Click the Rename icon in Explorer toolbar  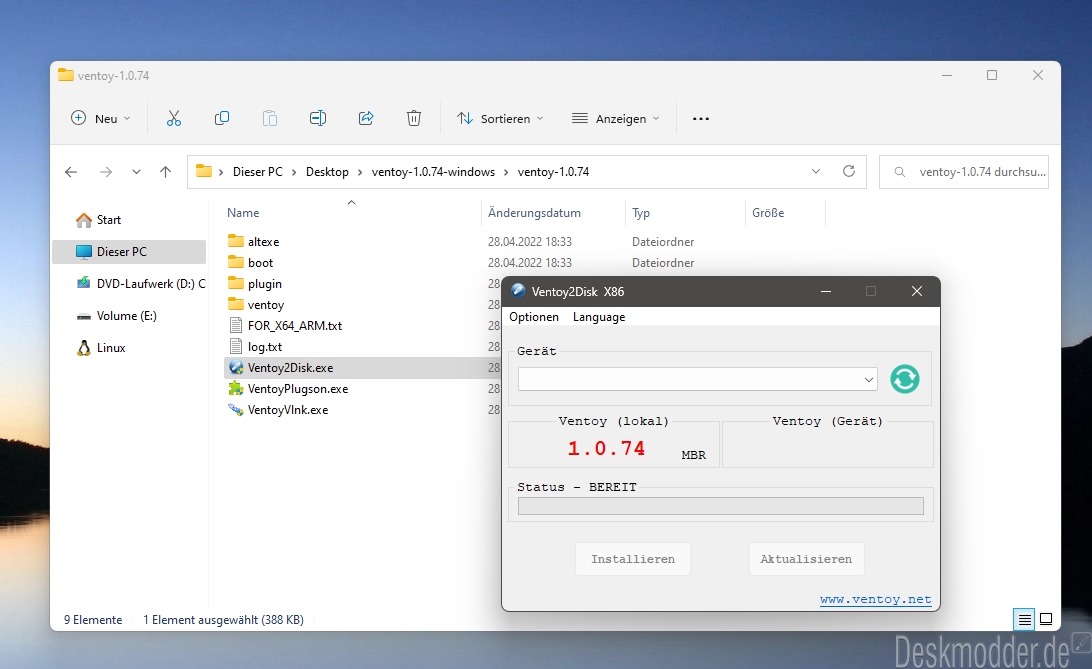click(x=318, y=118)
